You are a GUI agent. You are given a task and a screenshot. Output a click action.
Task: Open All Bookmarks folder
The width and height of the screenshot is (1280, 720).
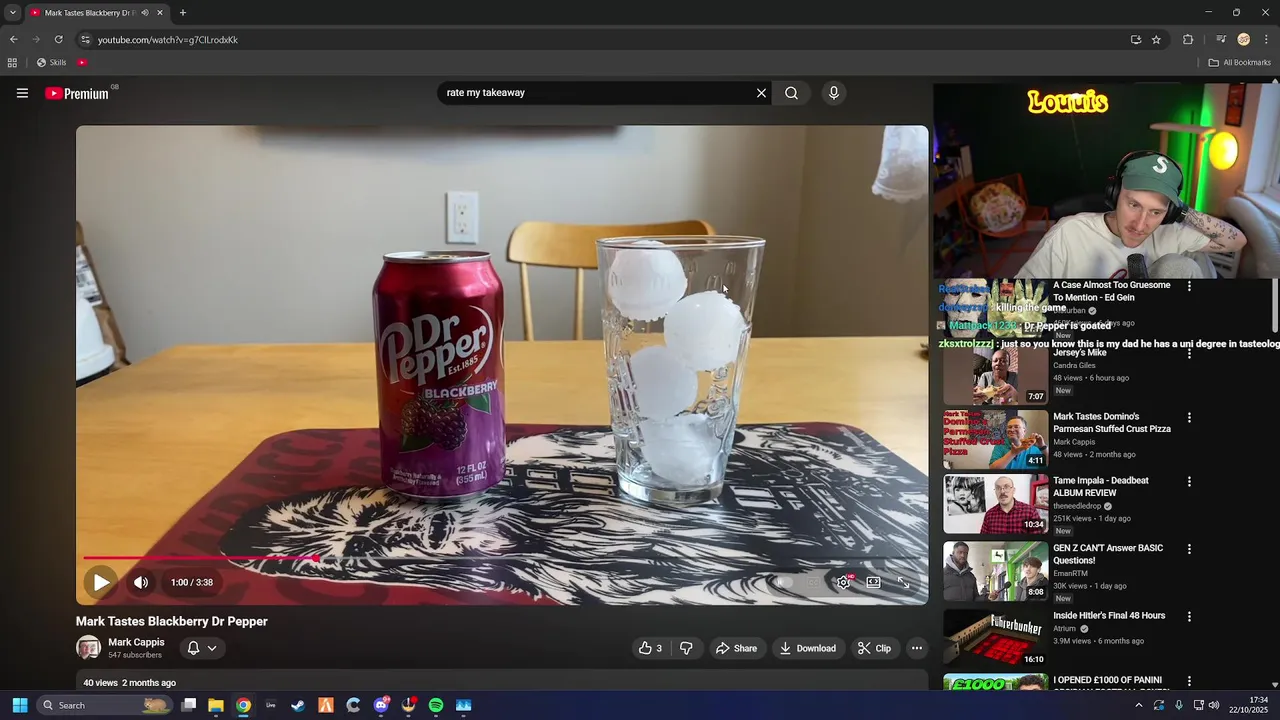coord(1239,63)
